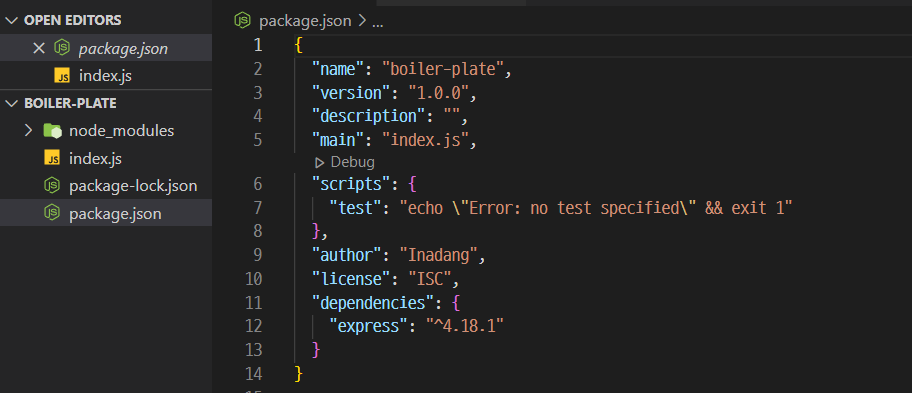
Task: Click the "license" key
Action: (x=351, y=279)
